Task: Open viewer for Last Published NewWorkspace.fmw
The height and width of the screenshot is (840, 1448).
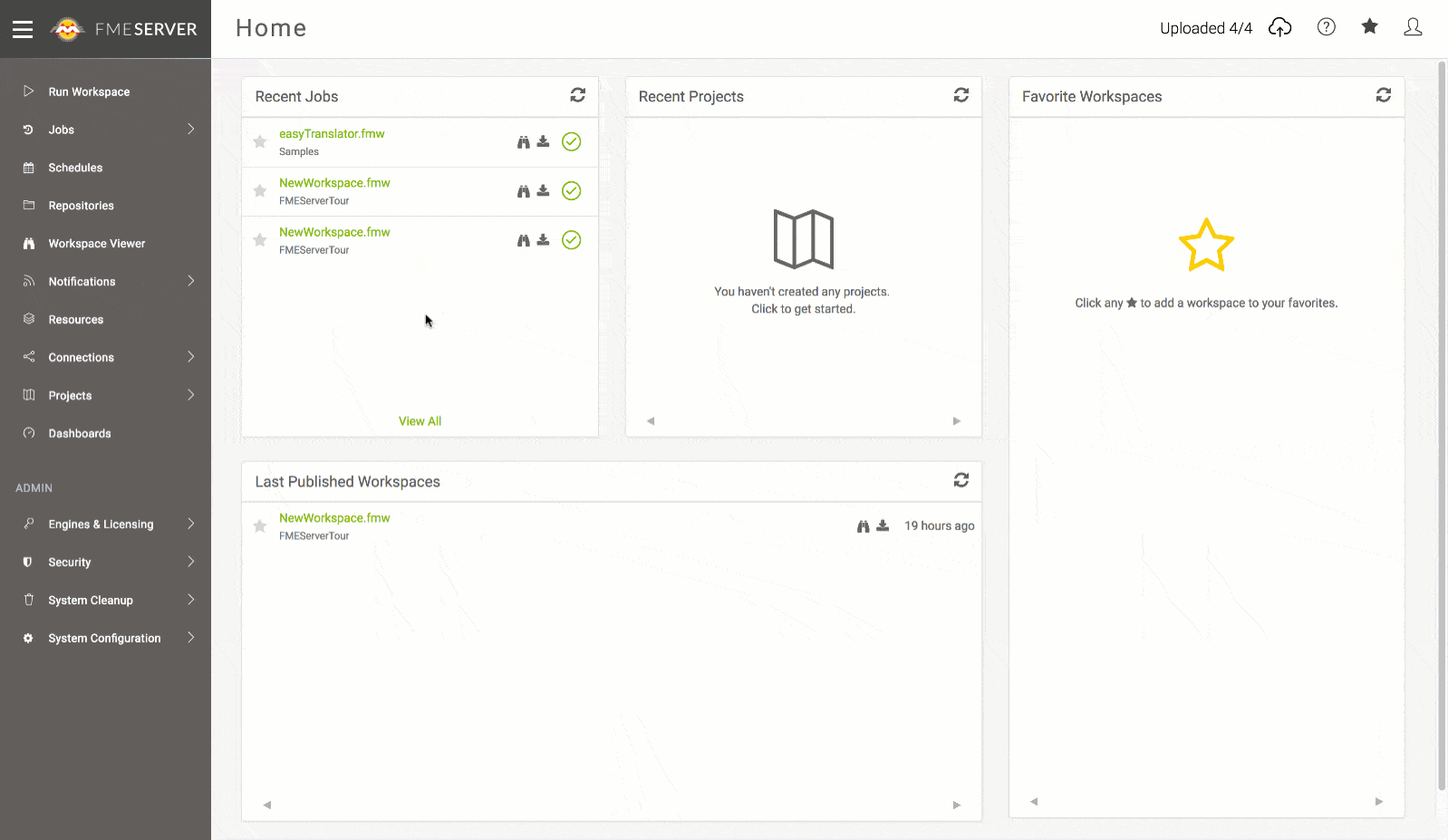Action: click(x=864, y=526)
